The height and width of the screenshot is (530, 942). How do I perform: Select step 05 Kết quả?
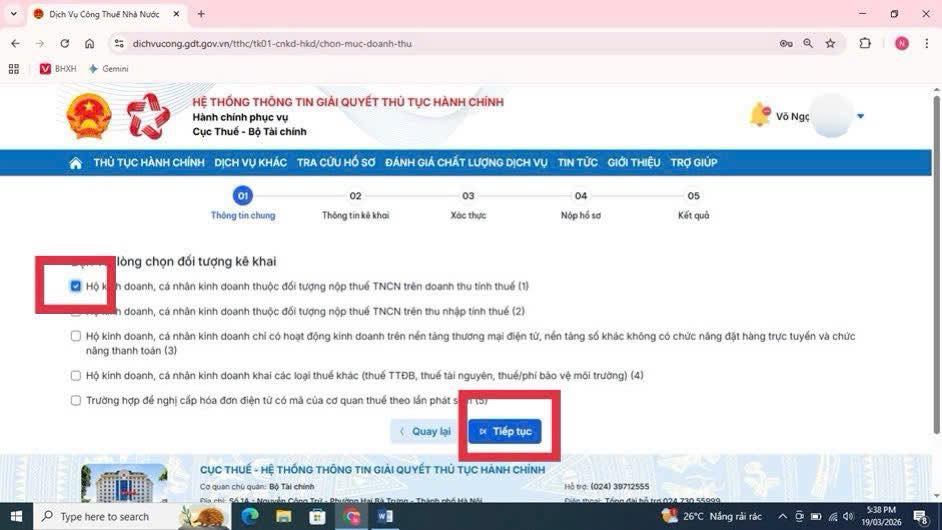click(x=693, y=204)
